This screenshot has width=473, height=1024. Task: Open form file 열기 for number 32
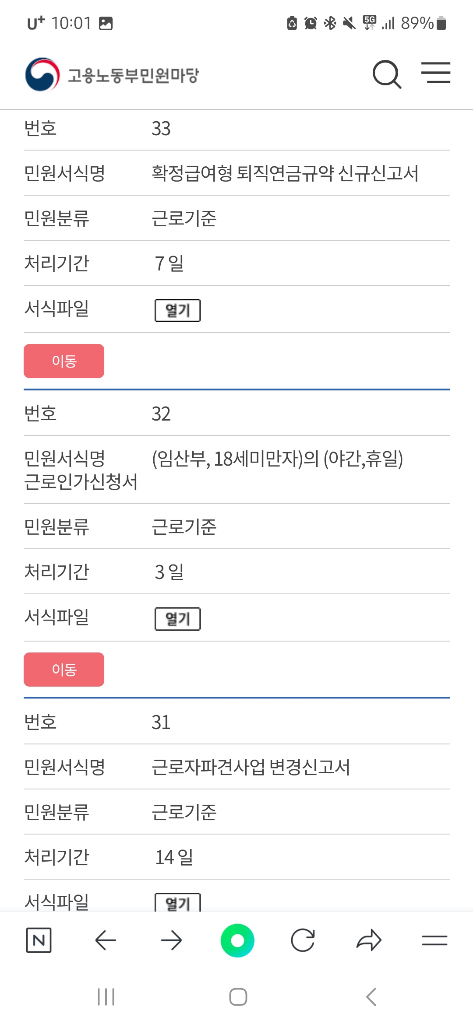(178, 619)
